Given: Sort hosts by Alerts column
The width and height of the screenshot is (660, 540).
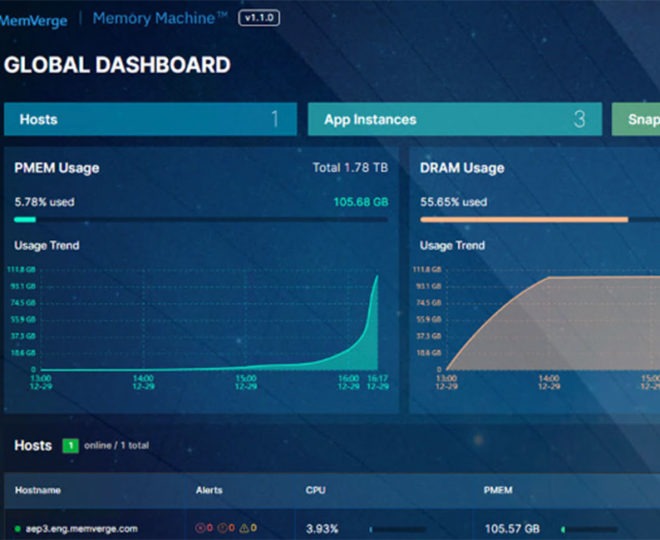Looking at the screenshot, I should coord(209,490).
